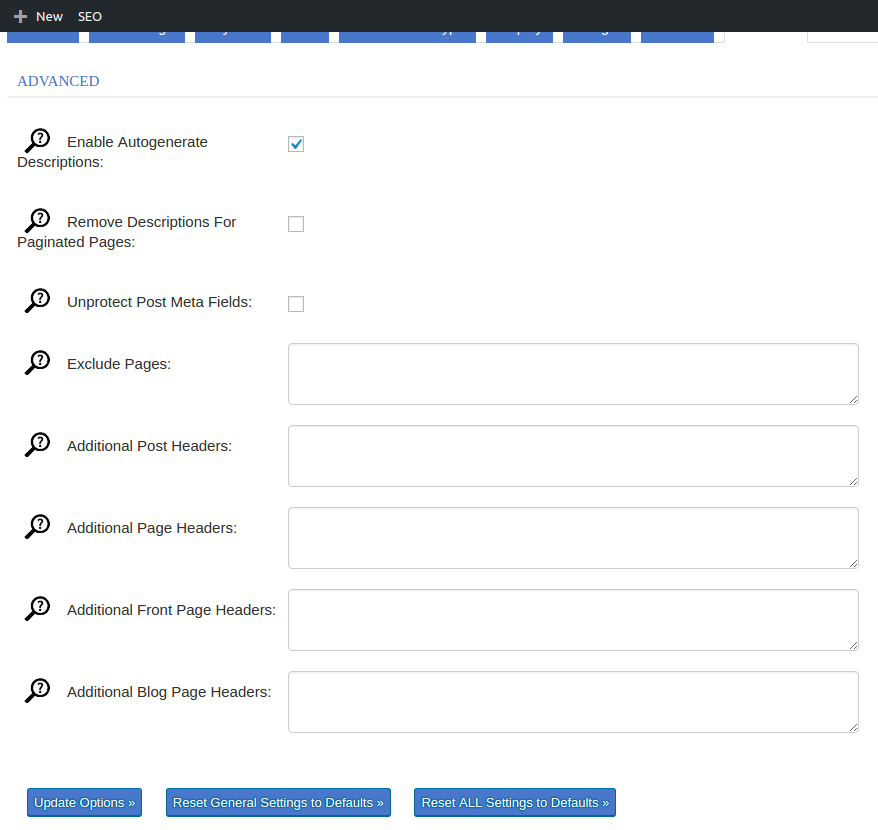
Task: Open help for Additional Blog Page Headers
Action: click(x=37, y=688)
